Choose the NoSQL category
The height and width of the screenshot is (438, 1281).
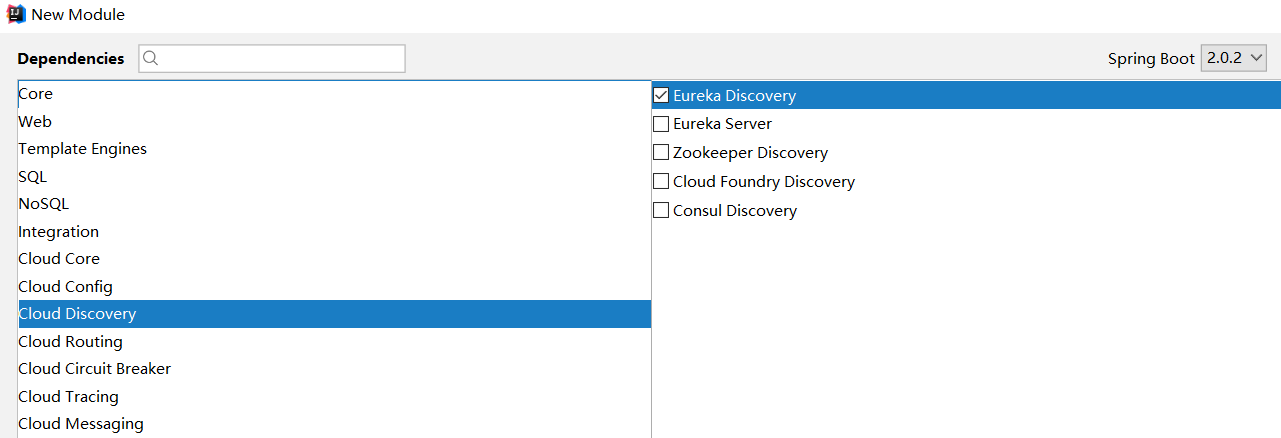point(42,204)
